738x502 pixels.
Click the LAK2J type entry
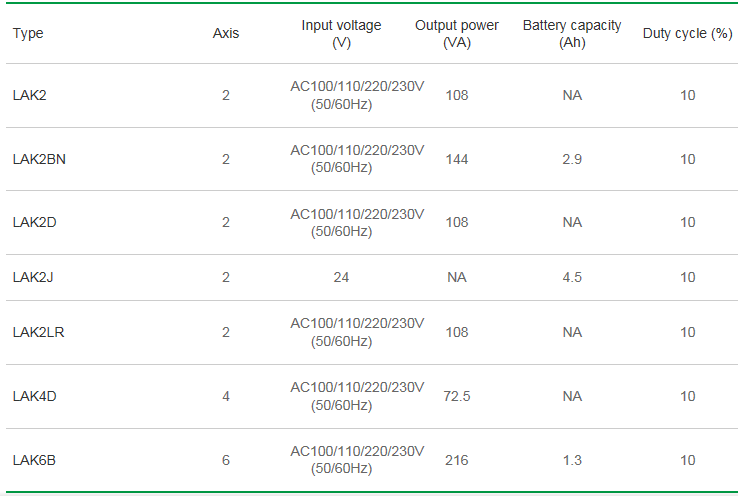click(x=33, y=277)
